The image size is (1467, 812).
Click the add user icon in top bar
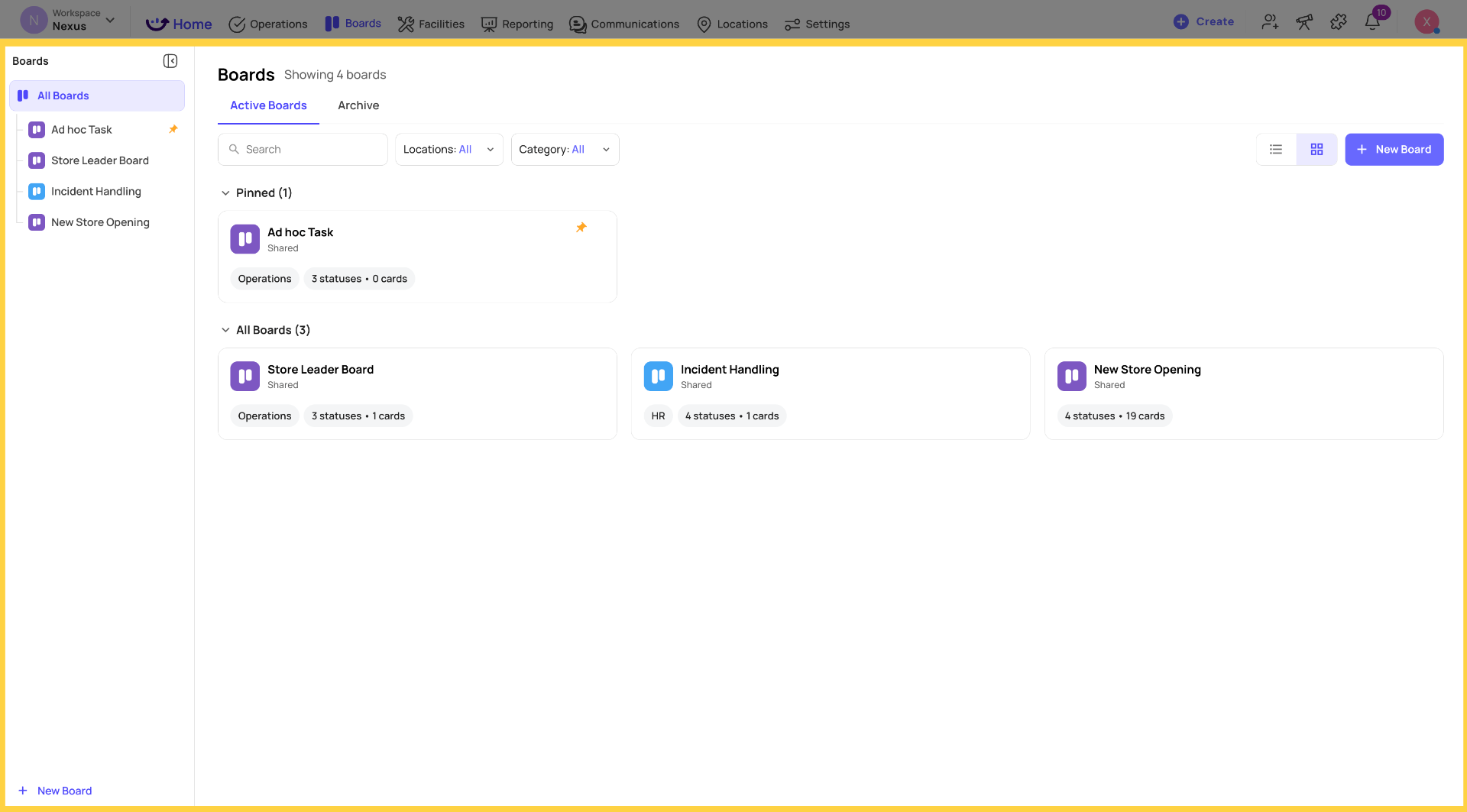pyautogui.click(x=1270, y=22)
